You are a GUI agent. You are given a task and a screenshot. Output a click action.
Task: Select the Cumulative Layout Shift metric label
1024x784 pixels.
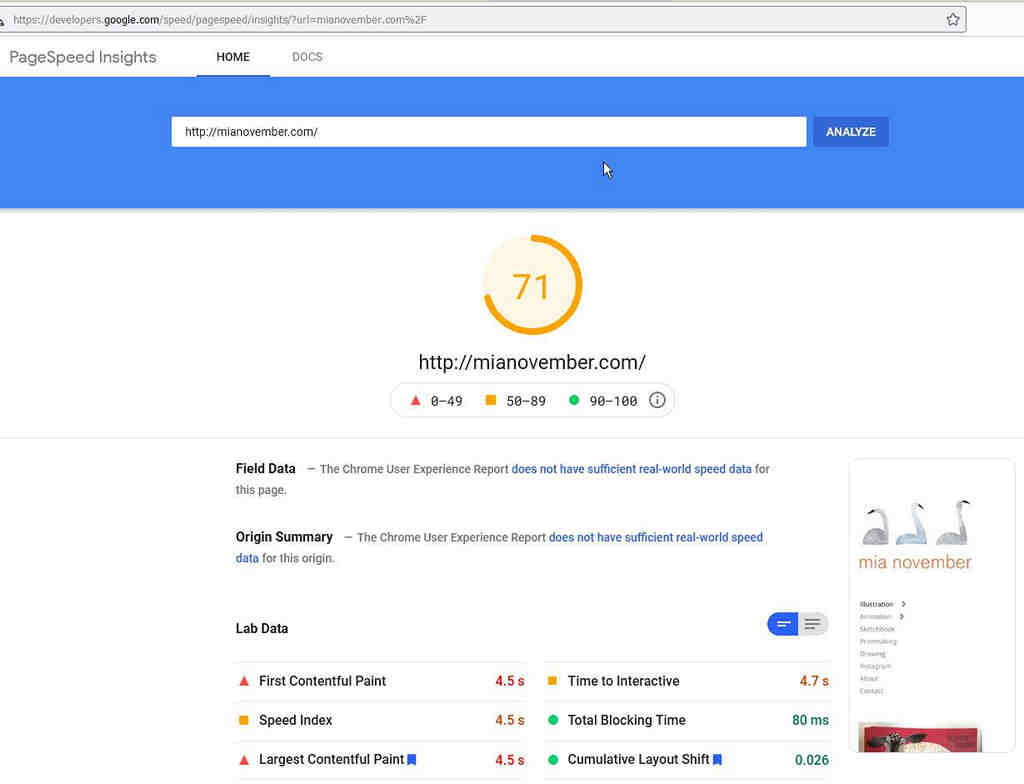[639, 759]
